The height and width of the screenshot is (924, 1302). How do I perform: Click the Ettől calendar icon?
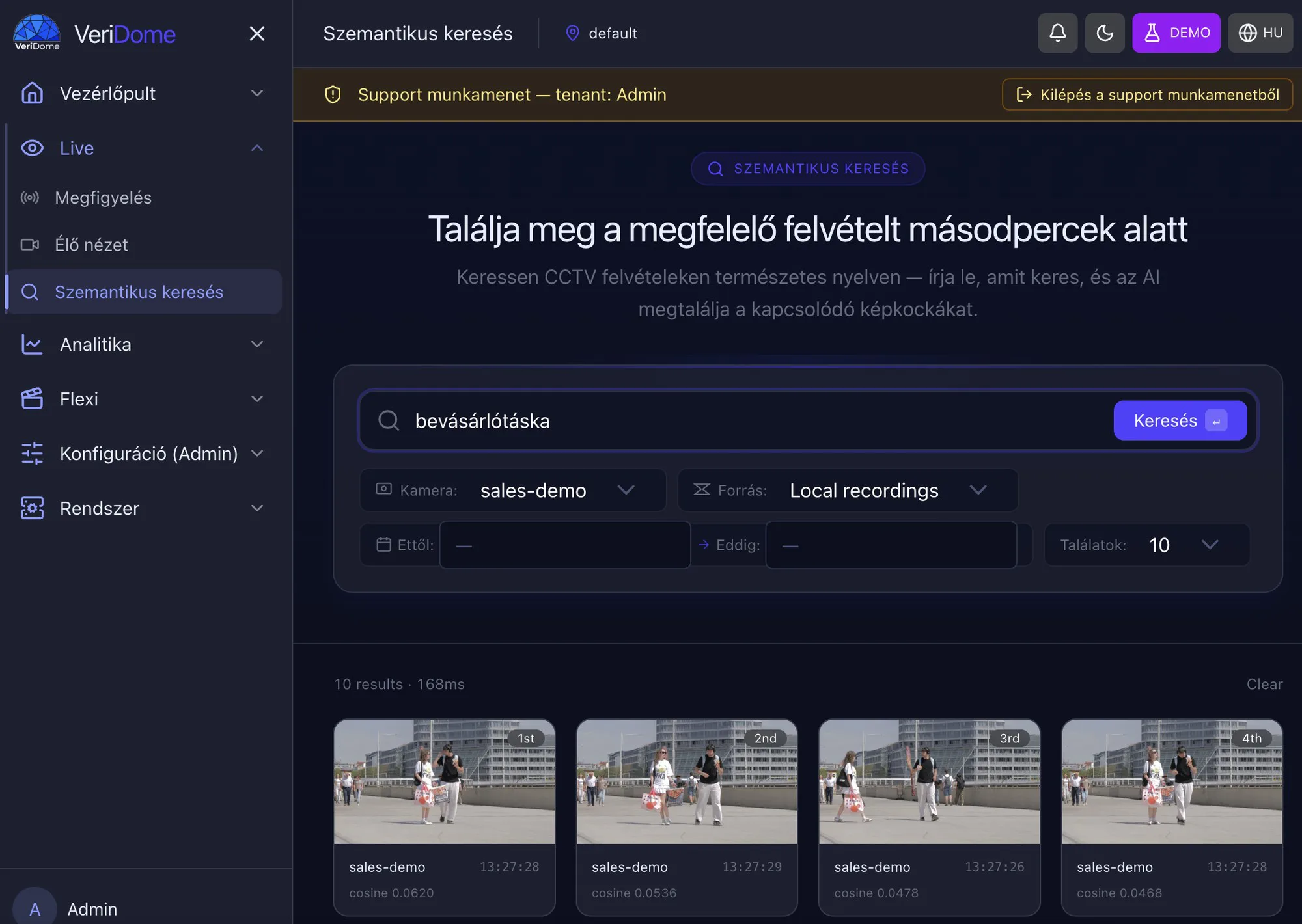click(383, 545)
